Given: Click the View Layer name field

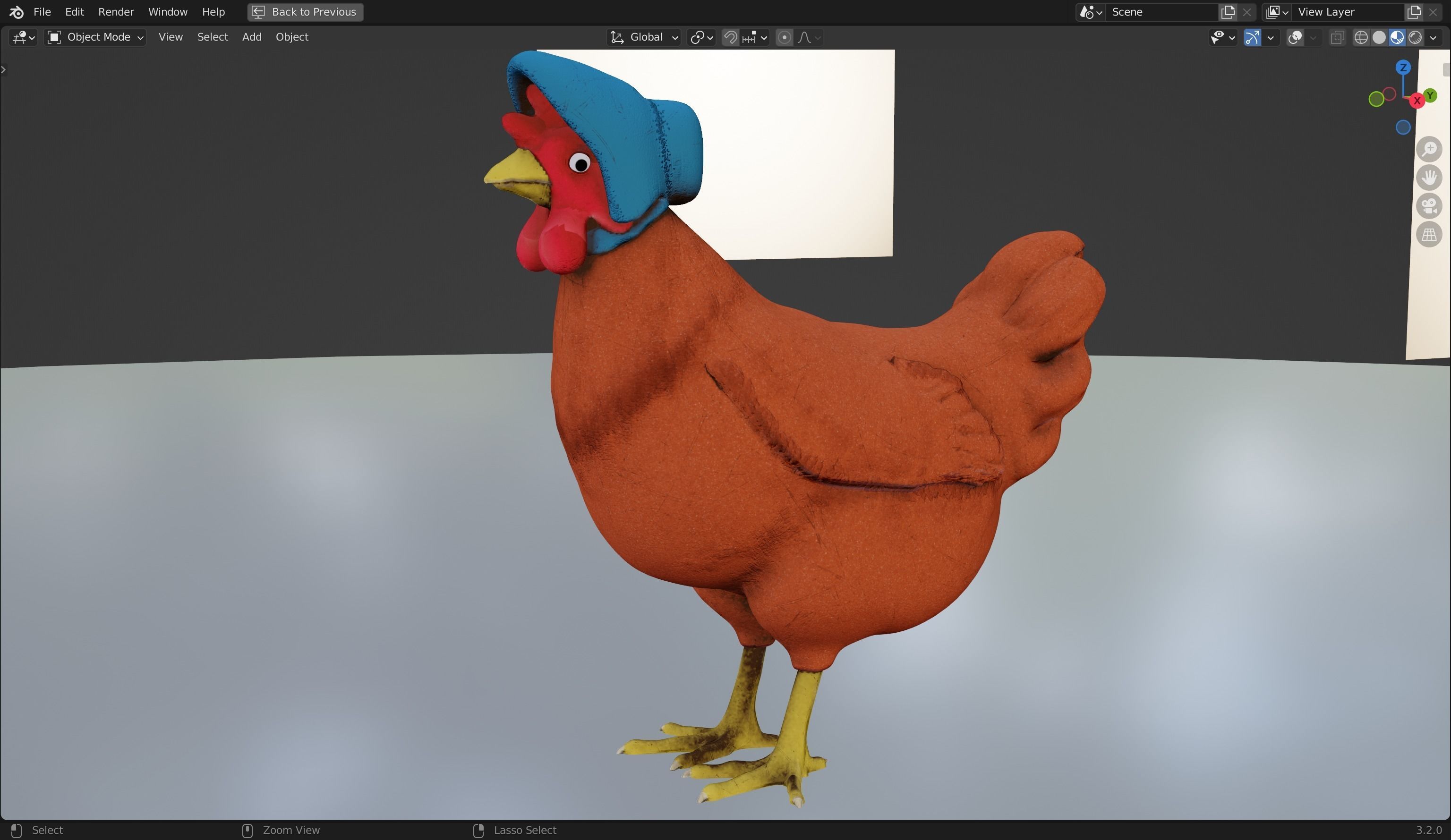Looking at the screenshot, I should pyautogui.click(x=1348, y=12).
